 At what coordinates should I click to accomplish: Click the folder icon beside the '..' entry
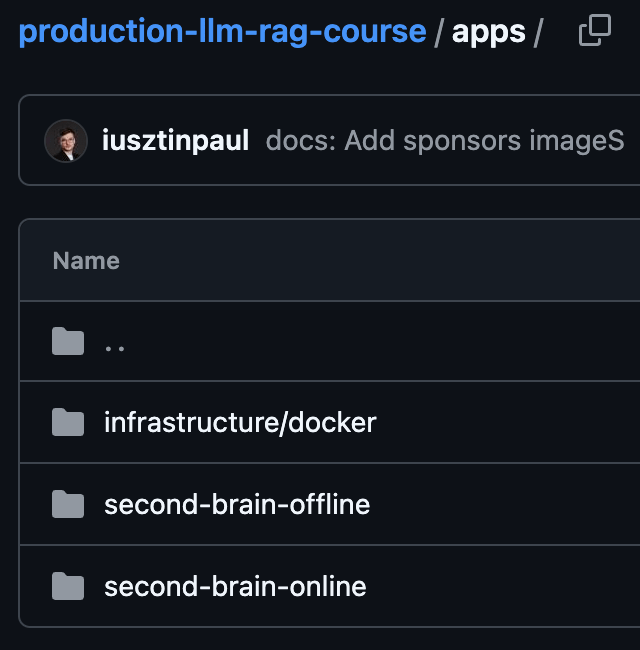[x=68, y=341]
